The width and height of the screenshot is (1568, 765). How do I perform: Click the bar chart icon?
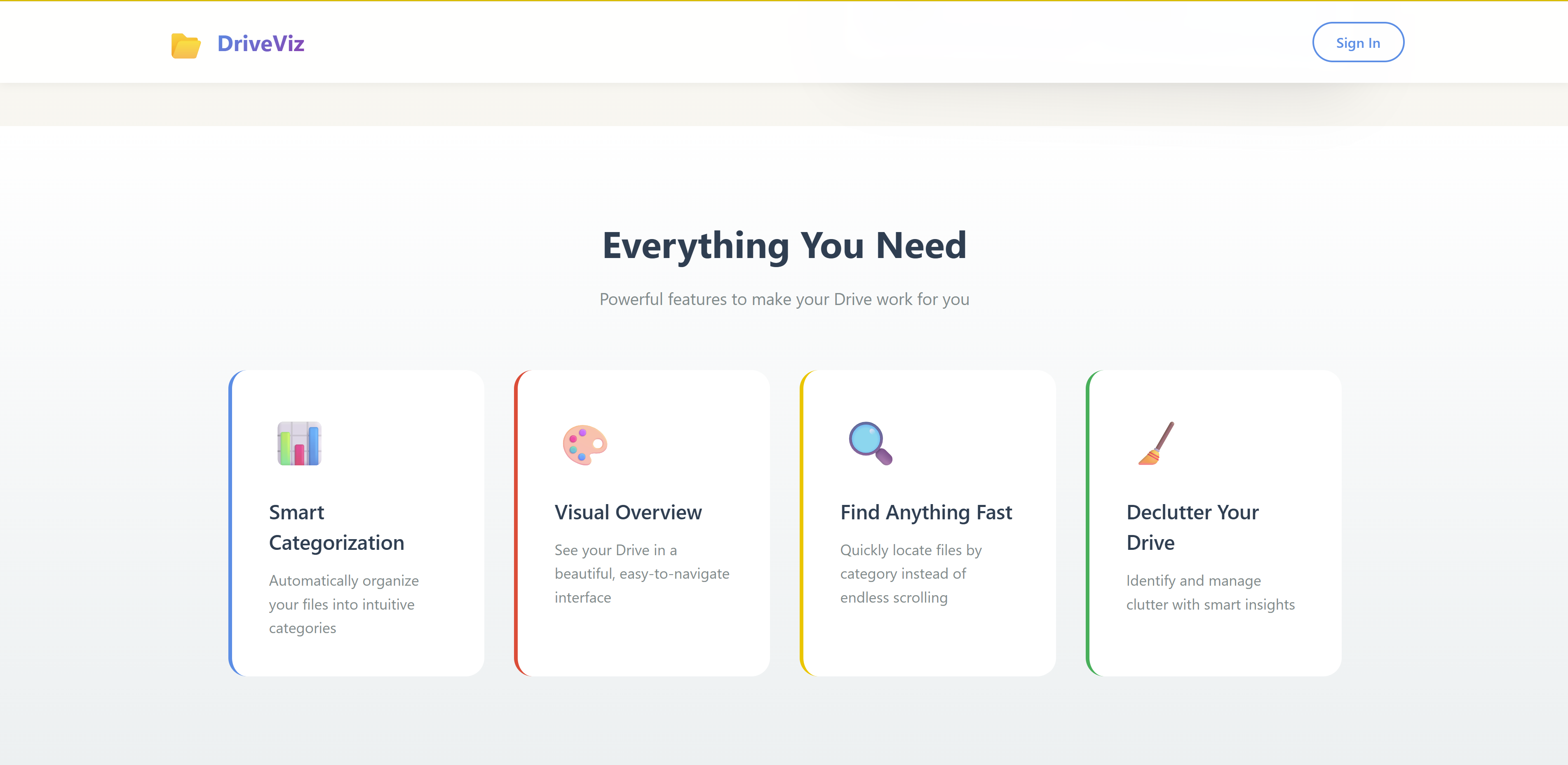(299, 444)
